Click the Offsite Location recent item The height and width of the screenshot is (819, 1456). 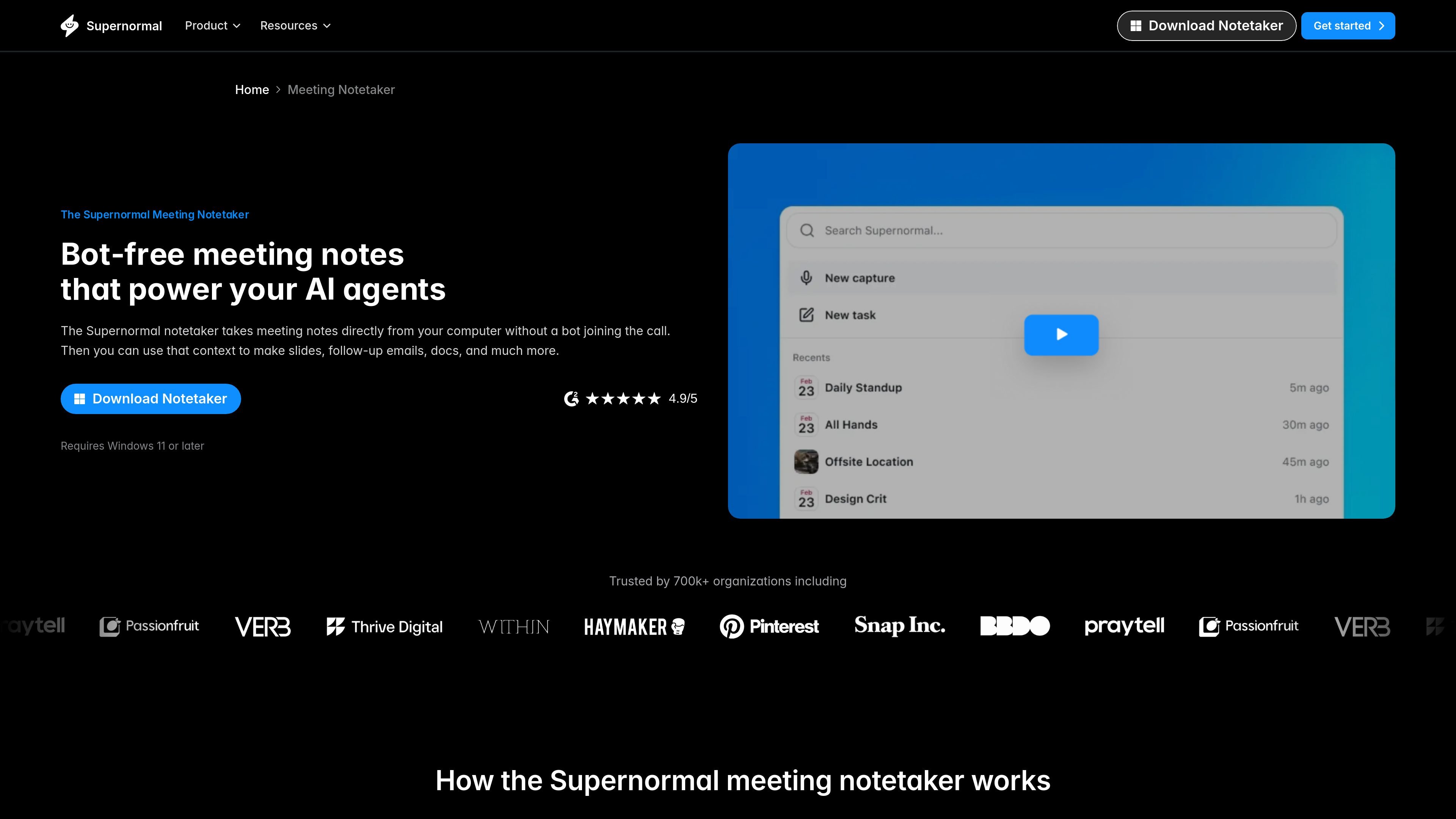1061,462
